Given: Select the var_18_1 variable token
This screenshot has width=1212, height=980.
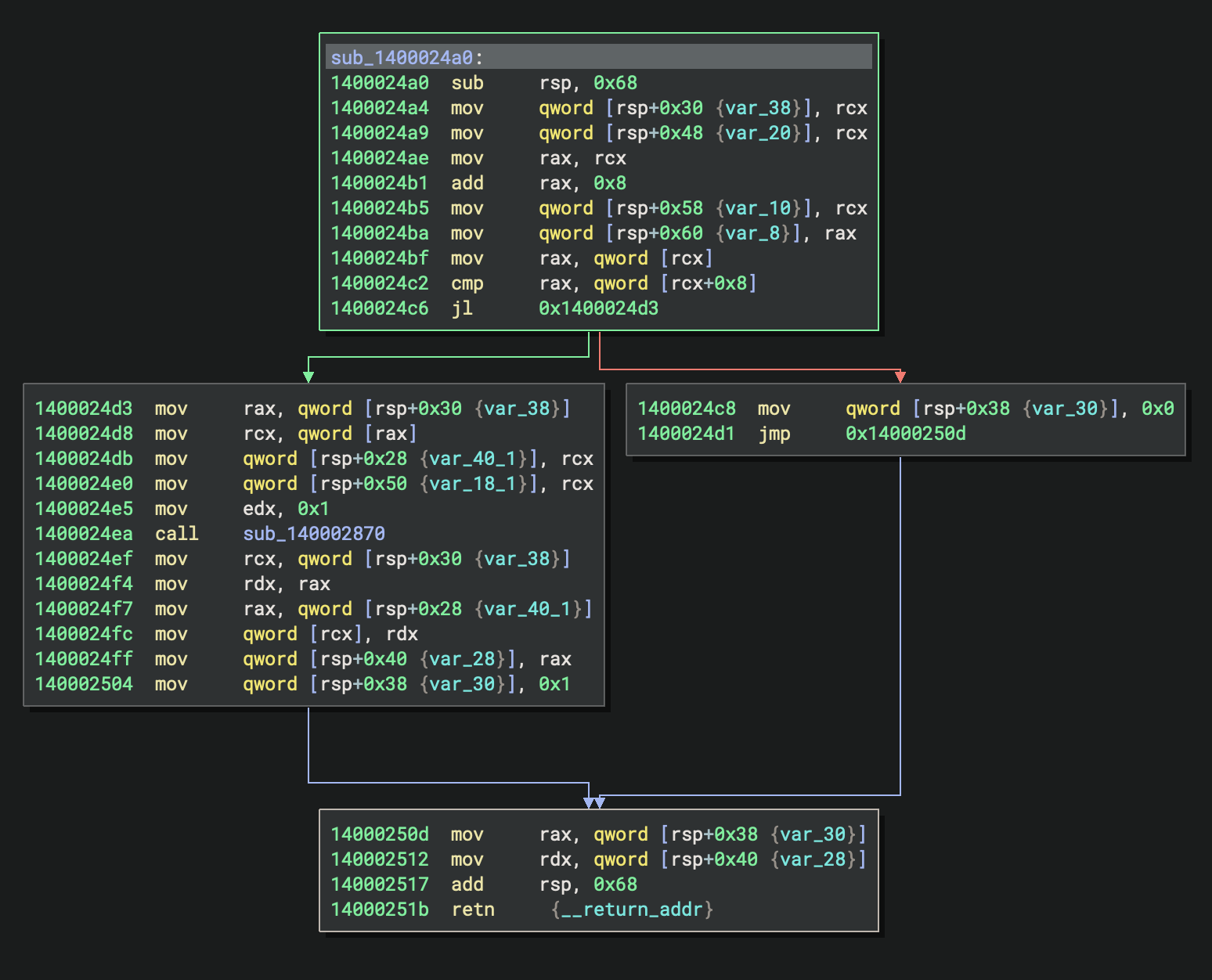Looking at the screenshot, I should (472, 484).
